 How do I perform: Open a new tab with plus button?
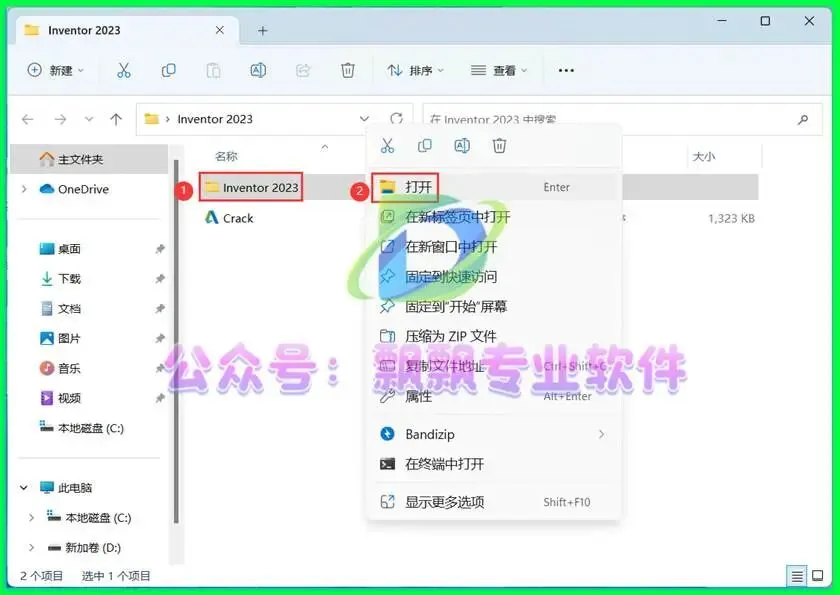click(x=262, y=31)
